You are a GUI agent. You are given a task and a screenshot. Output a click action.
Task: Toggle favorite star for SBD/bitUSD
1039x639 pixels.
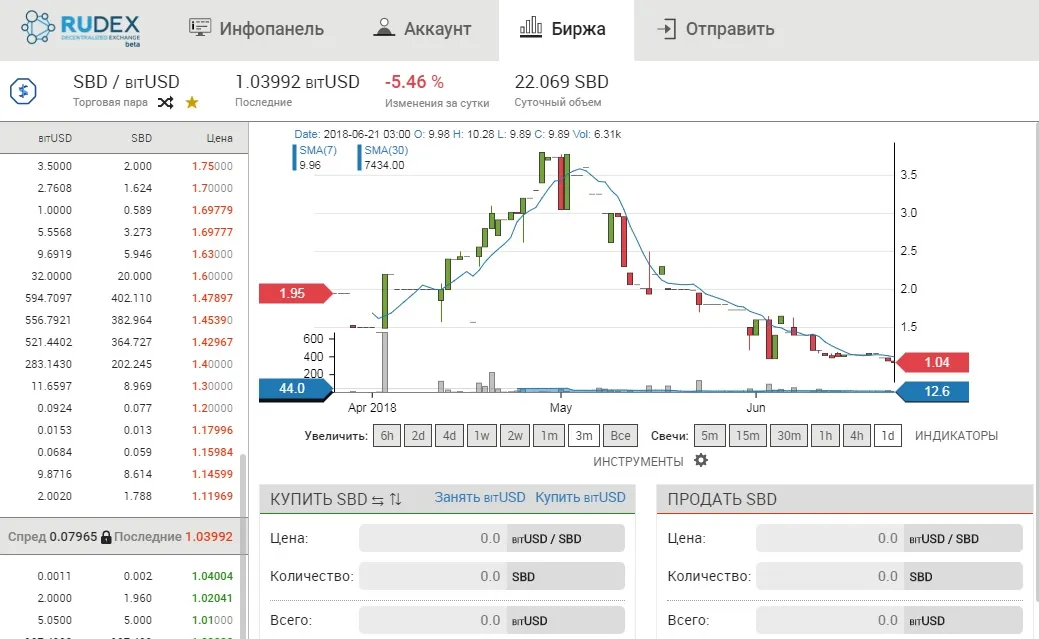click(x=192, y=103)
